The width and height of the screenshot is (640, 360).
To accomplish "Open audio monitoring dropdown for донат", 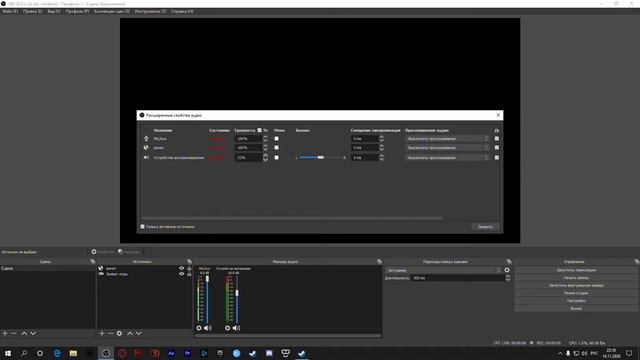I will 447,148.
